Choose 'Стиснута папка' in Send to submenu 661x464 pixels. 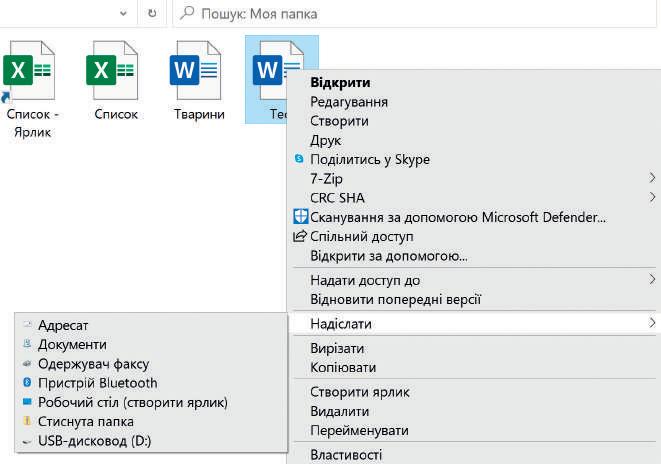[x=85, y=421]
